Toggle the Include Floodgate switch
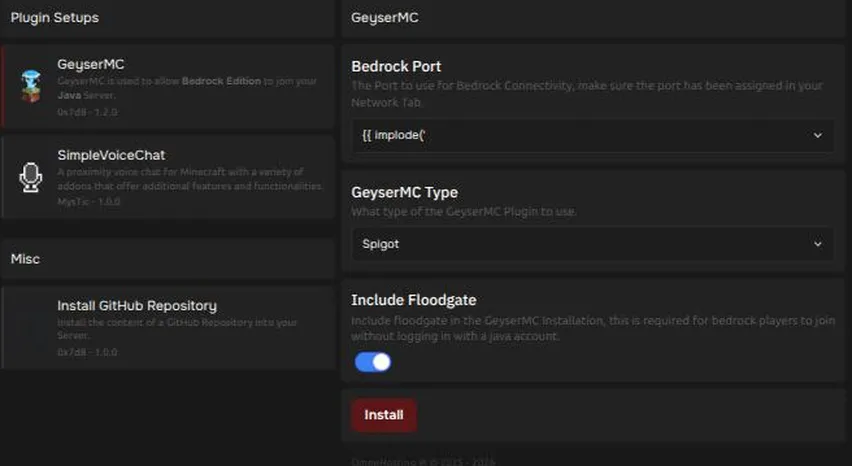 click(373, 362)
